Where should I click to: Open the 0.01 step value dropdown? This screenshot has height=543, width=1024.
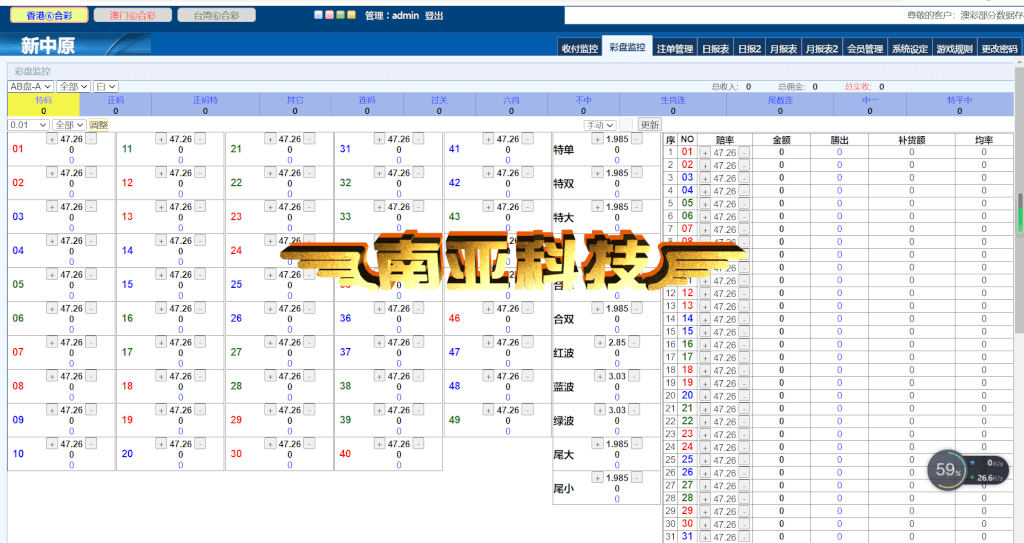click(29, 125)
